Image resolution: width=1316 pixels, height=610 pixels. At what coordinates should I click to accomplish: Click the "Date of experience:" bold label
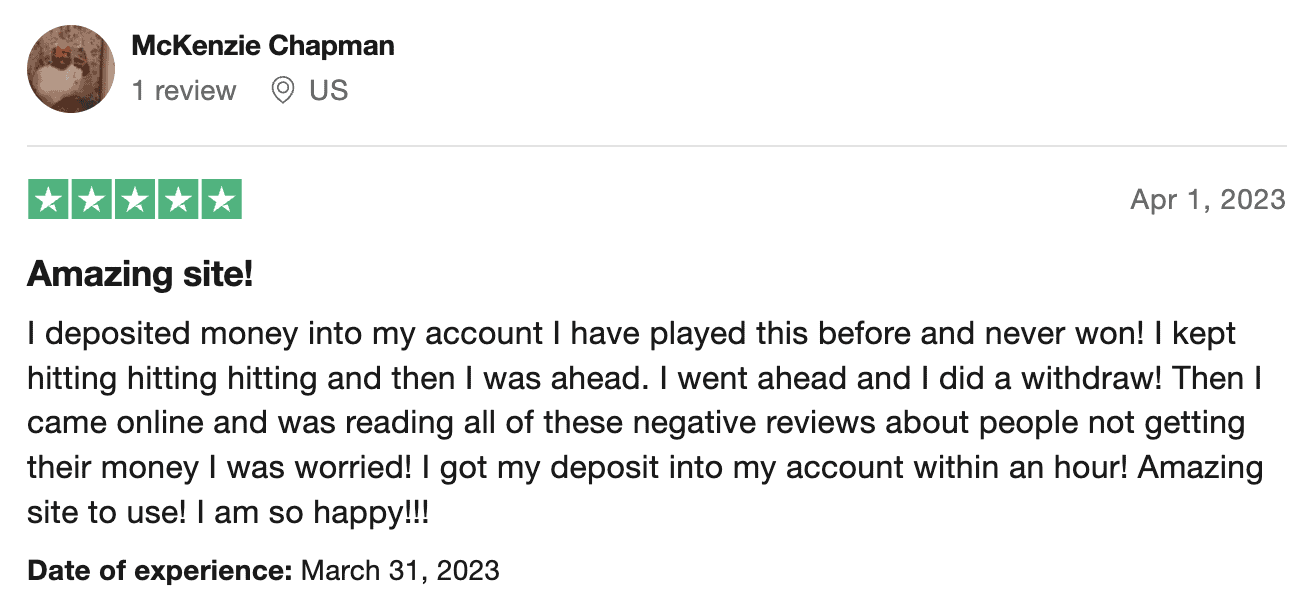pos(160,571)
